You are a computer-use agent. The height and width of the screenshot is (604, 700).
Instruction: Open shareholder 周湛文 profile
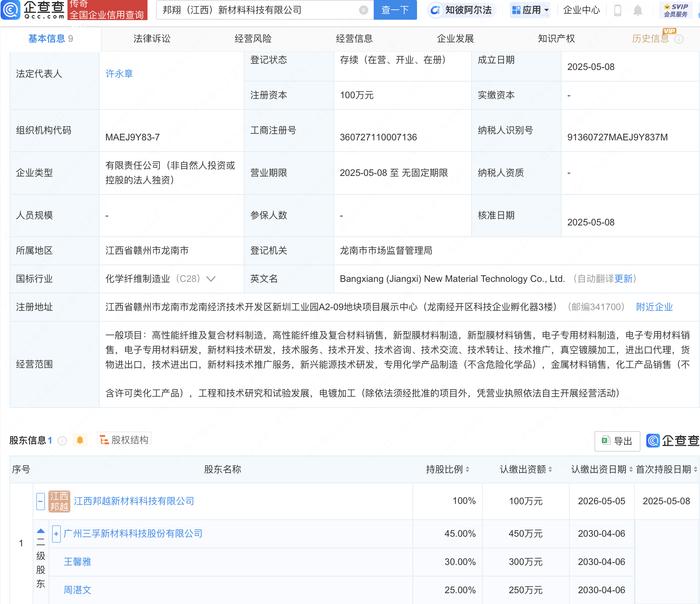(77, 590)
